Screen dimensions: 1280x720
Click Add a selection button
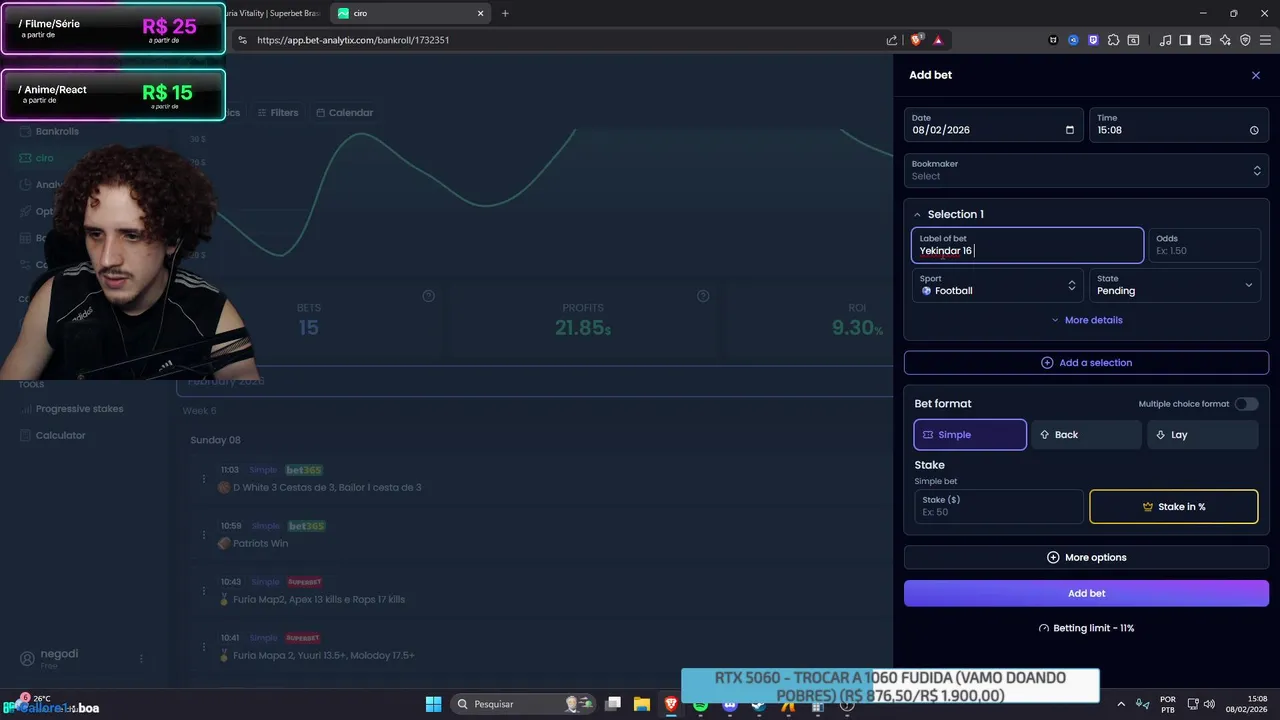pyautogui.click(x=1086, y=363)
